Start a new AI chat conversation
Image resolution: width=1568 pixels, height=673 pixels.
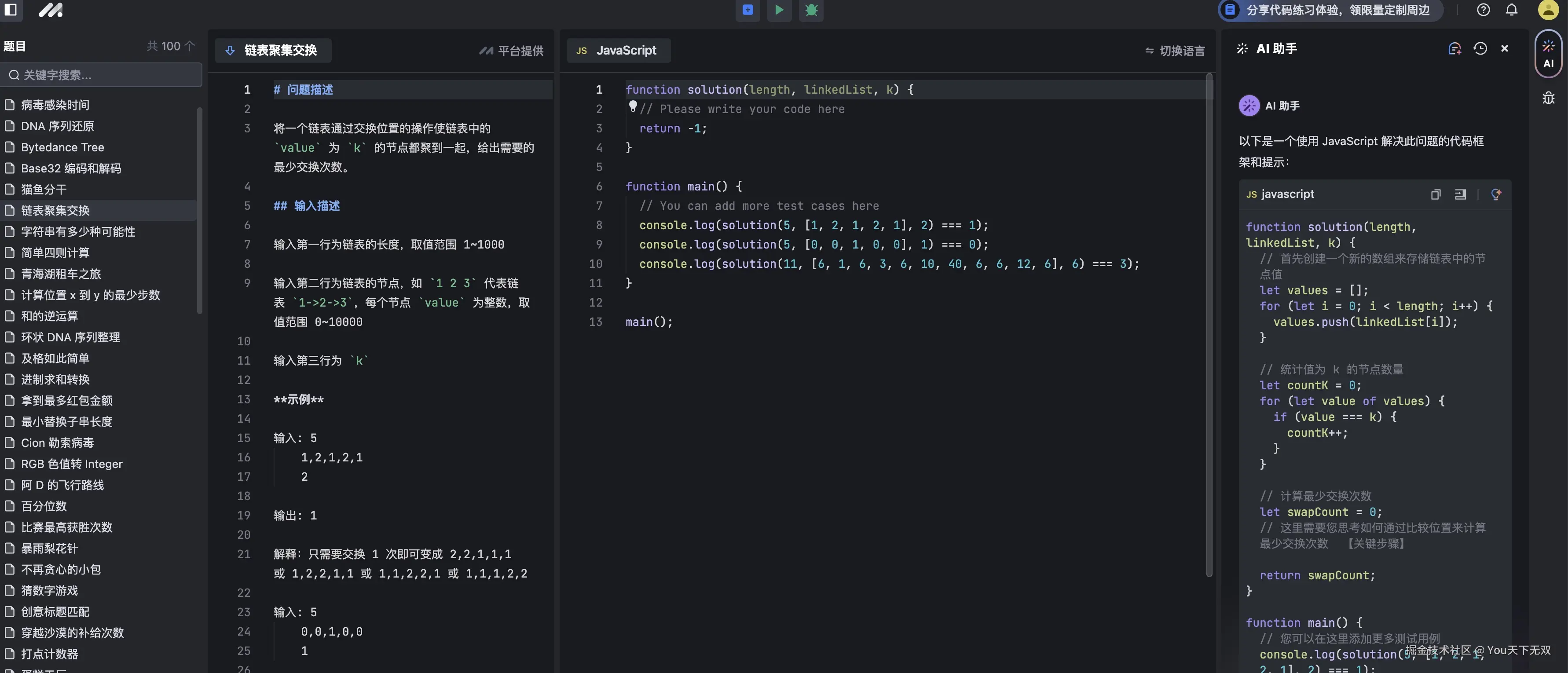coord(1454,49)
